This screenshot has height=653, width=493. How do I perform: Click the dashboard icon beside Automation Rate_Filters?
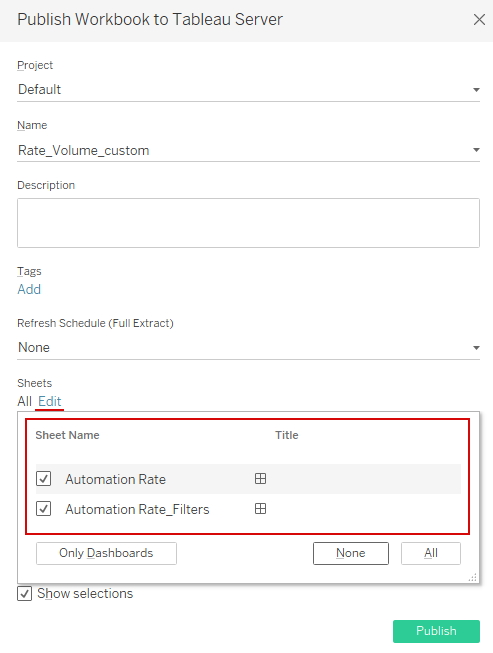(x=260, y=509)
